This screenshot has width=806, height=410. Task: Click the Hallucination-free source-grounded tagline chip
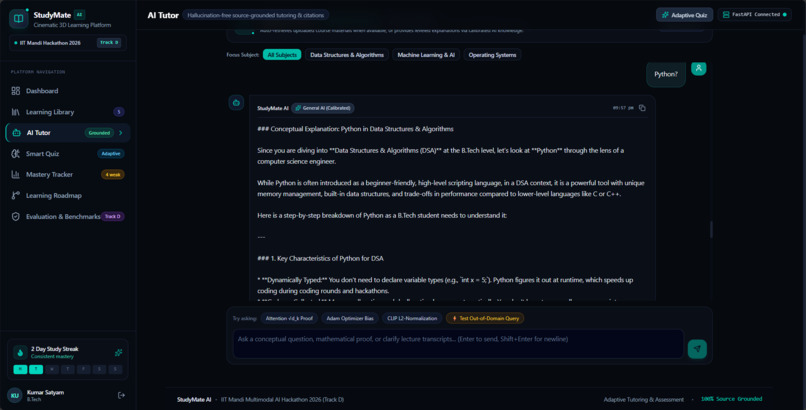click(255, 15)
